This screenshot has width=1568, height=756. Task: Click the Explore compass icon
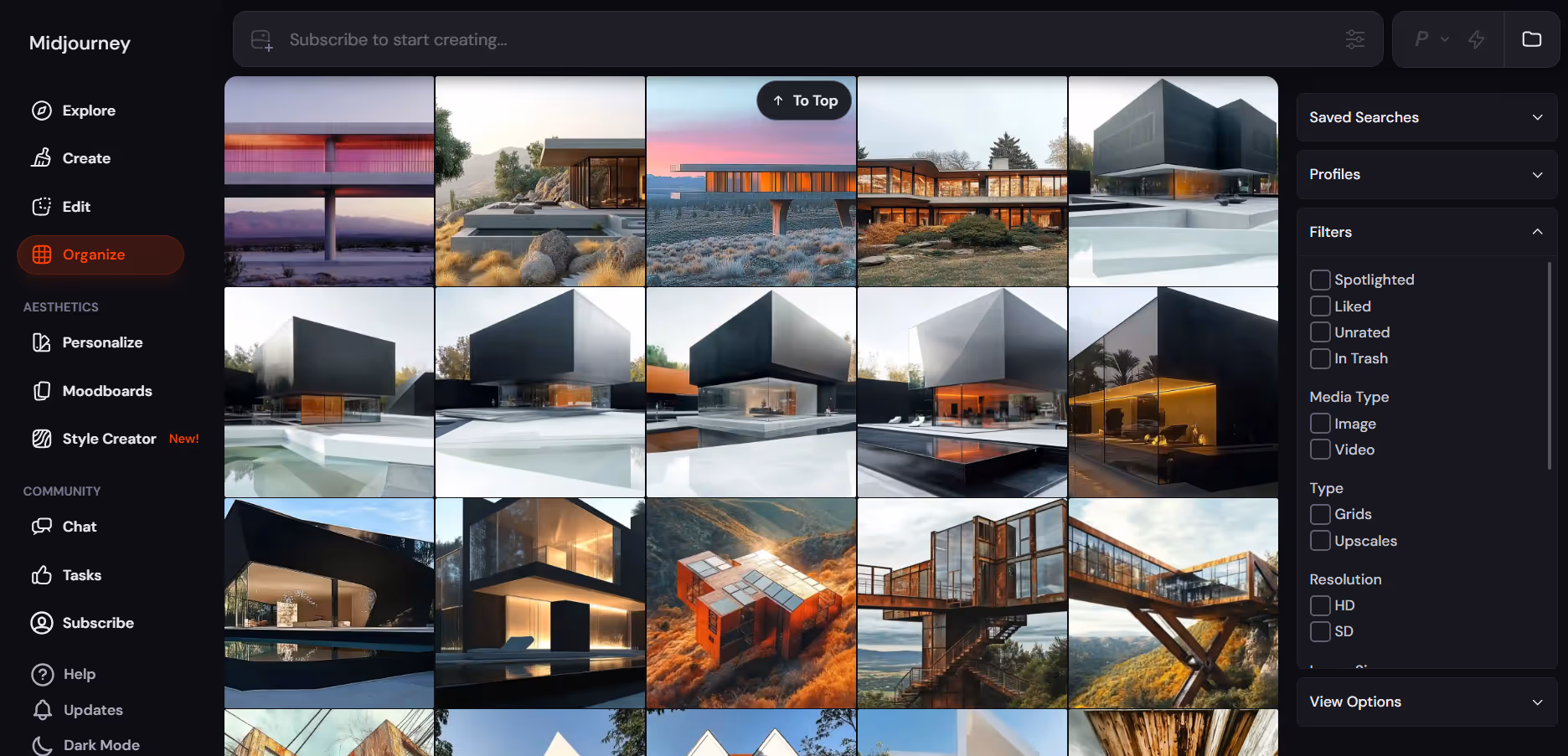(42, 111)
